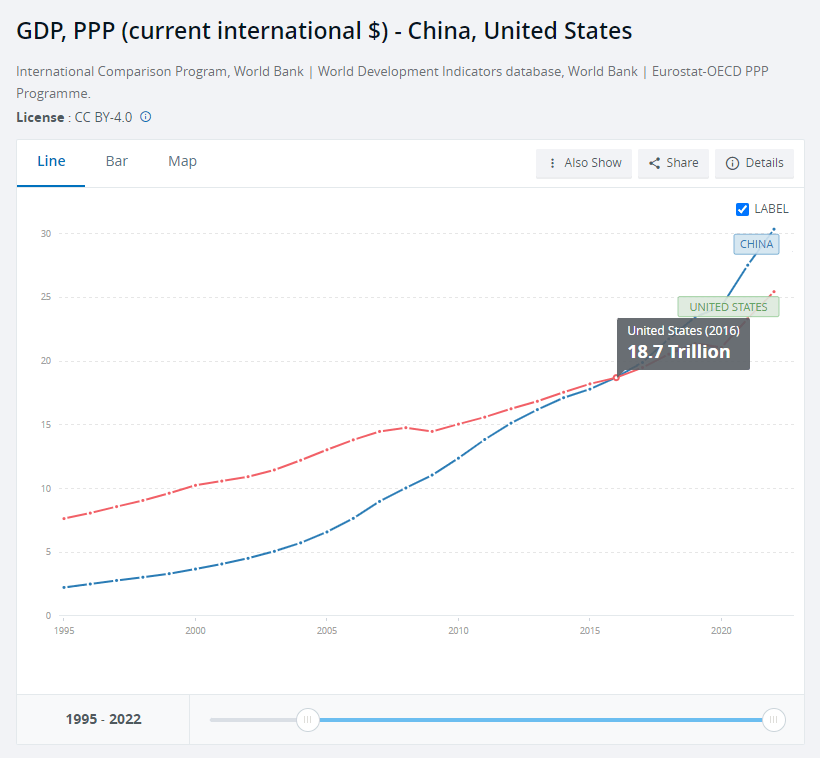This screenshot has width=820, height=758.
Task: Click the 1995 - 2022 year range text
Action: tap(103, 719)
